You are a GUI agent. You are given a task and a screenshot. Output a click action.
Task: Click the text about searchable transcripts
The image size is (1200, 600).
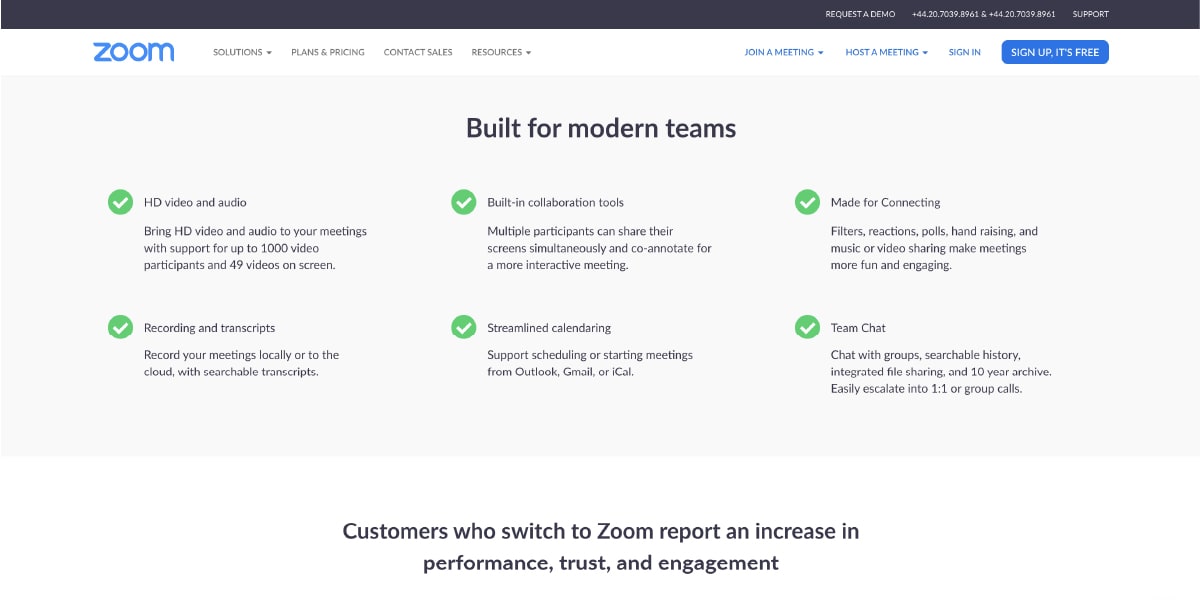[241, 363]
